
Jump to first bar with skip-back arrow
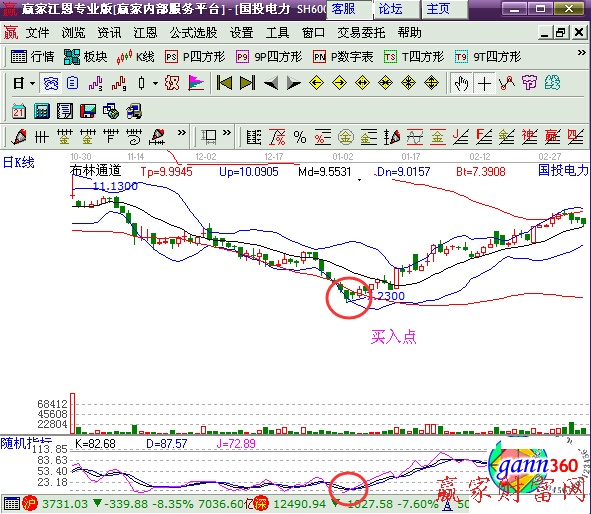(x=224, y=83)
